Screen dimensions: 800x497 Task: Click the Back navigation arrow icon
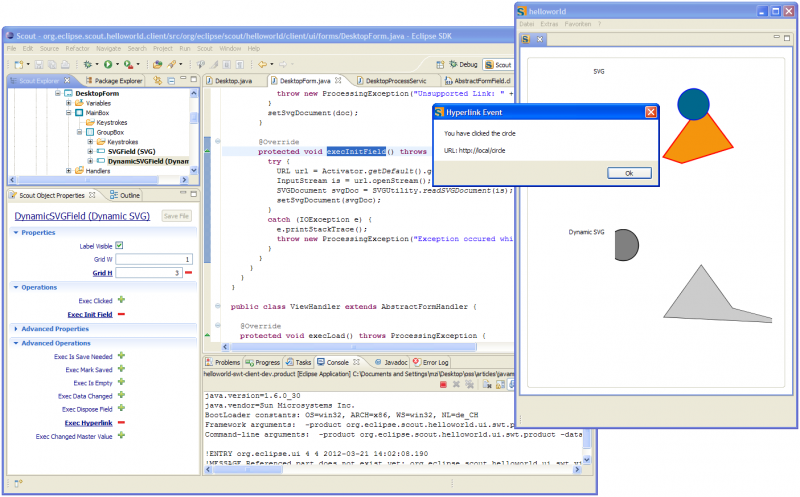pos(262,64)
